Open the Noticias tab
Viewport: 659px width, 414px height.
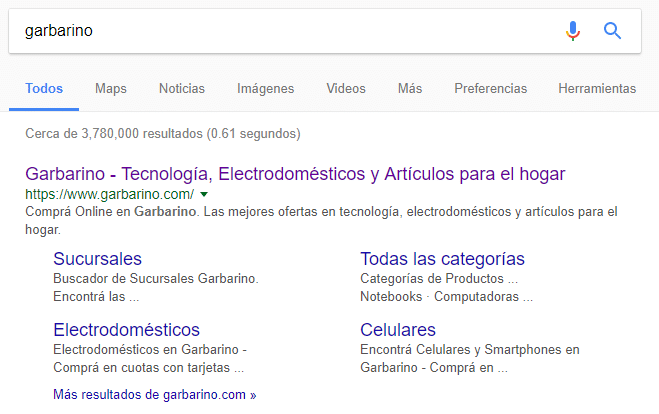pos(182,89)
